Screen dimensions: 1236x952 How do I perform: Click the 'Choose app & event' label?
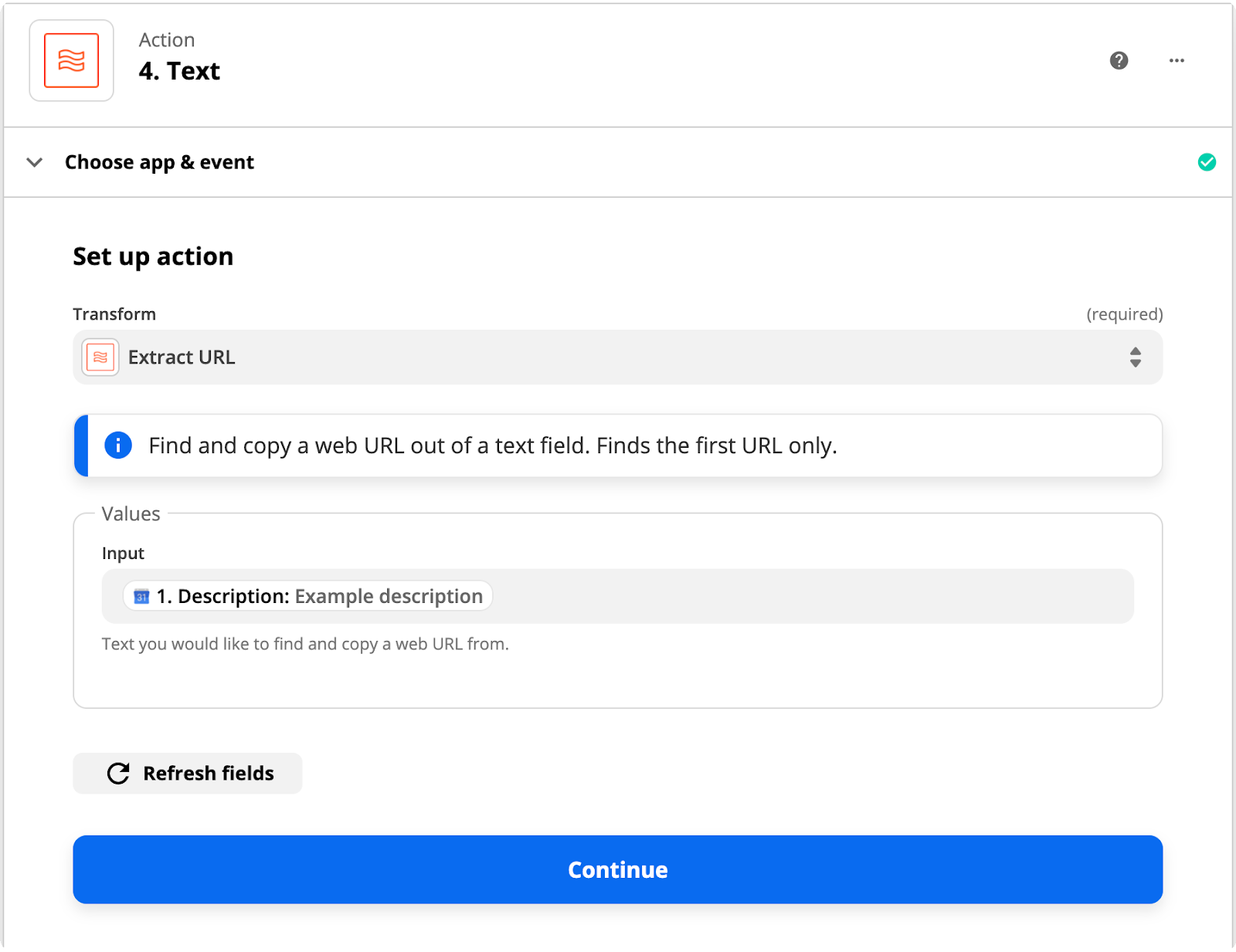pos(159,162)
